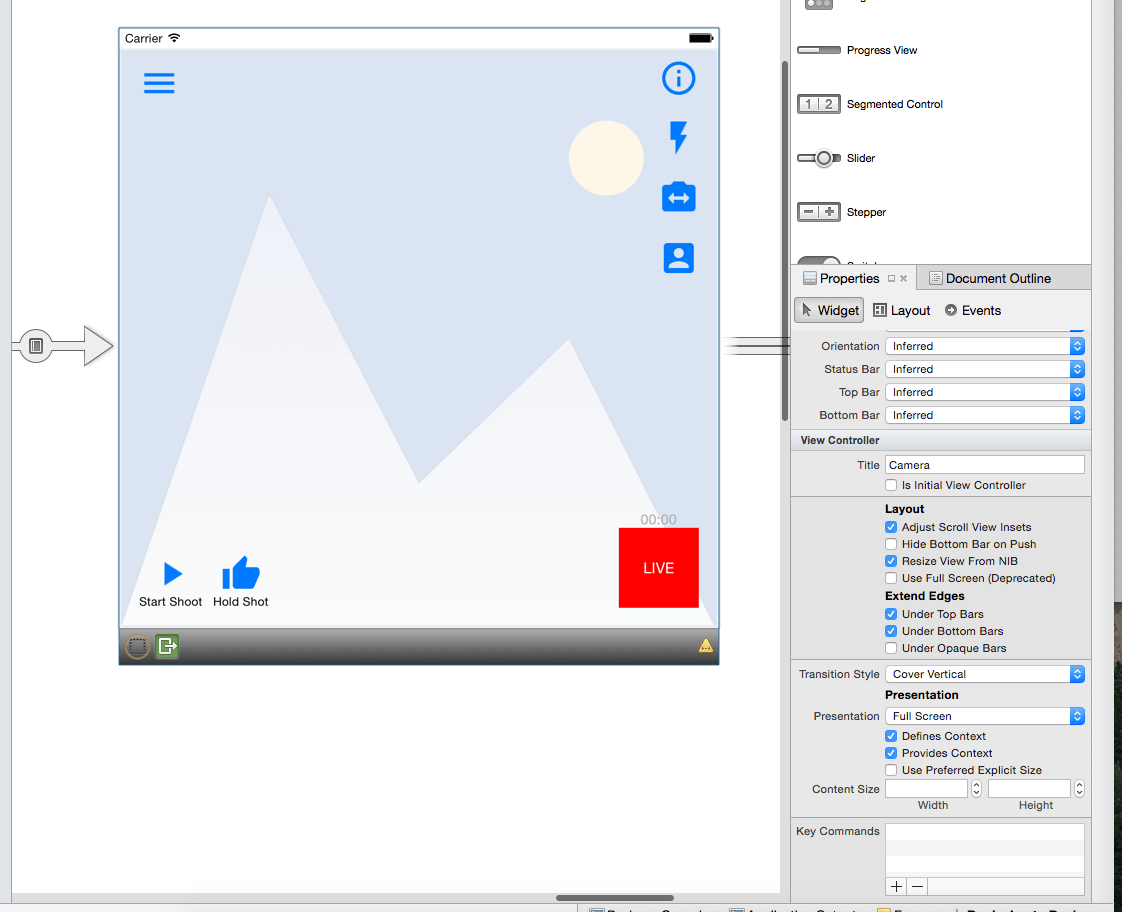Enable Hide Bottom Bar on Push
This screenshot has height=912, width=1122.
891,544
